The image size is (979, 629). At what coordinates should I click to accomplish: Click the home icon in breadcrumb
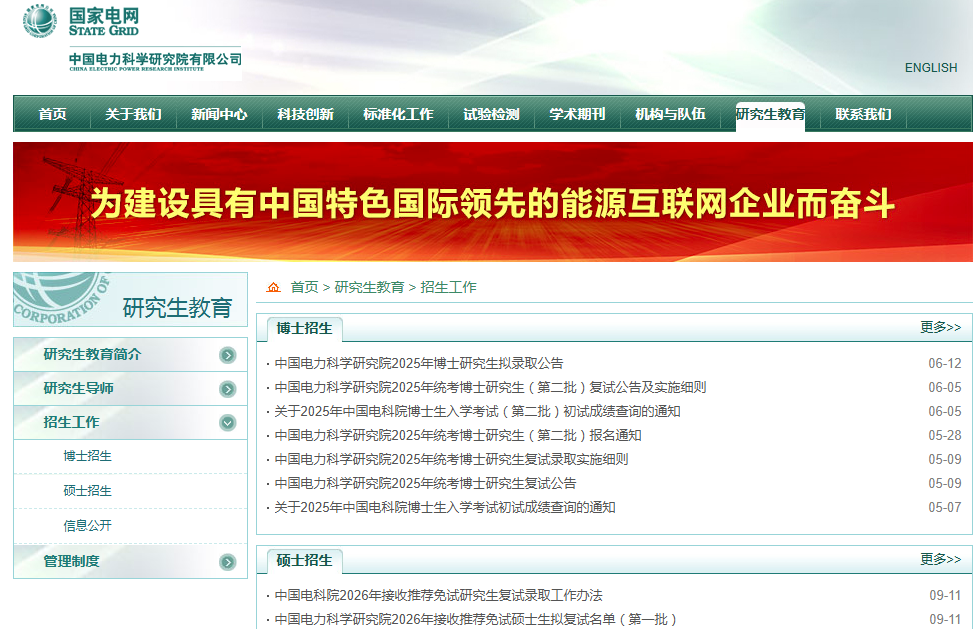(274, 288)
